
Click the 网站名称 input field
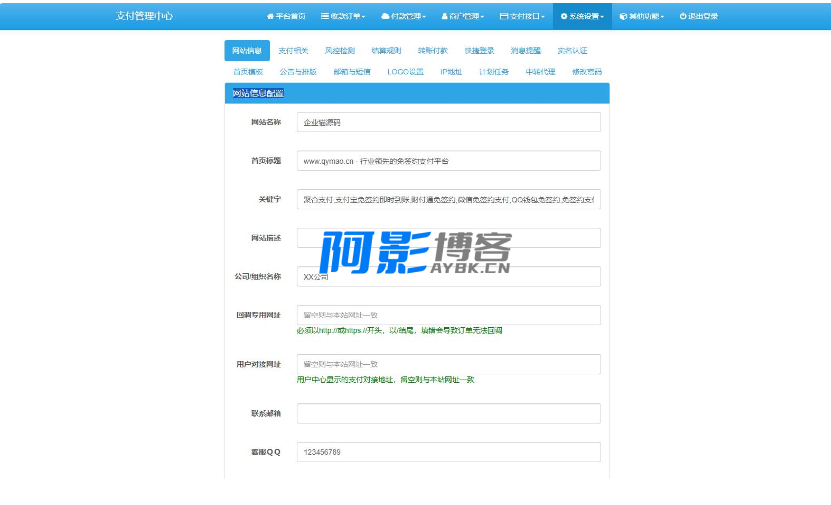point(448,122)
